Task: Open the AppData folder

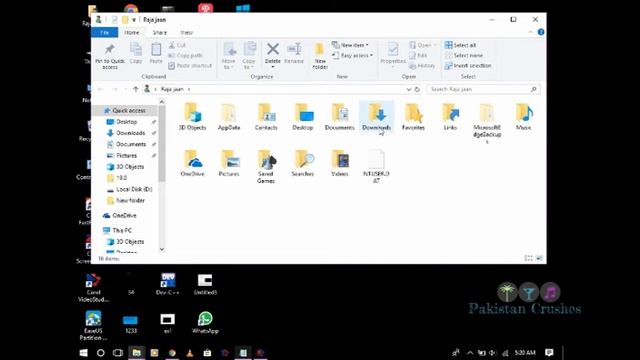Action: coord(229,117)
